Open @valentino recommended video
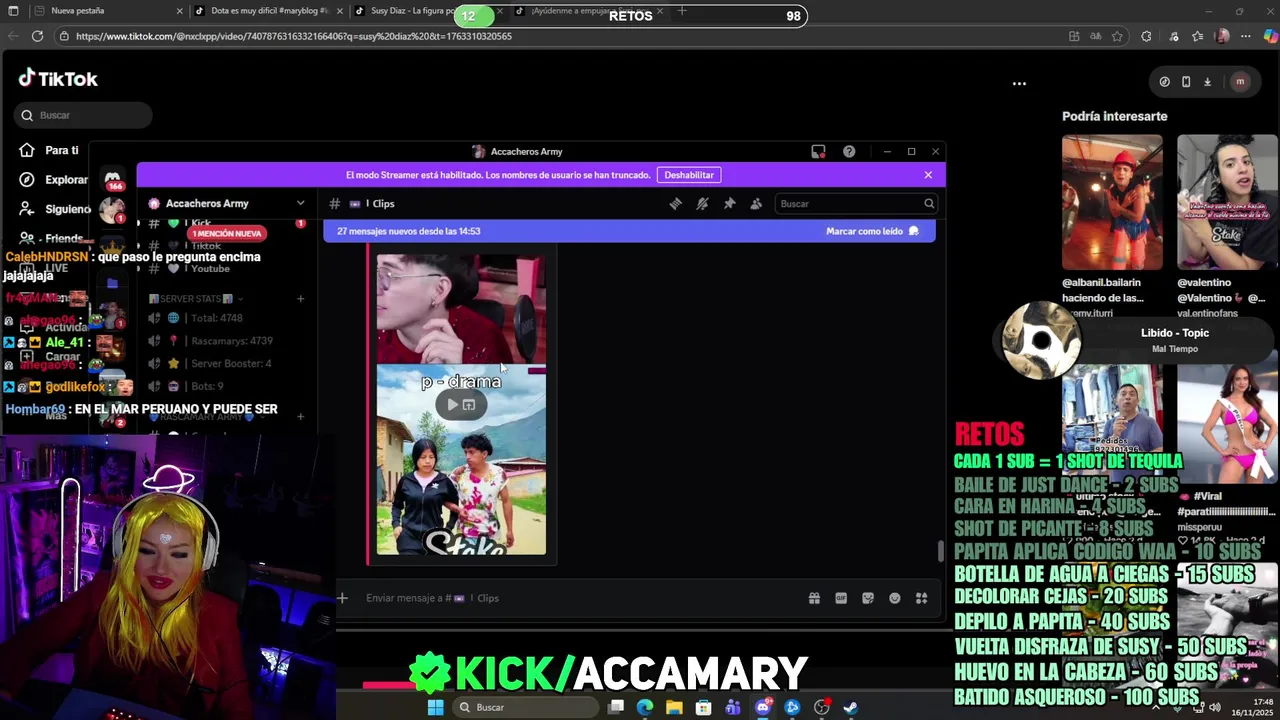Screen dimensions: 1280x720 1227,203
